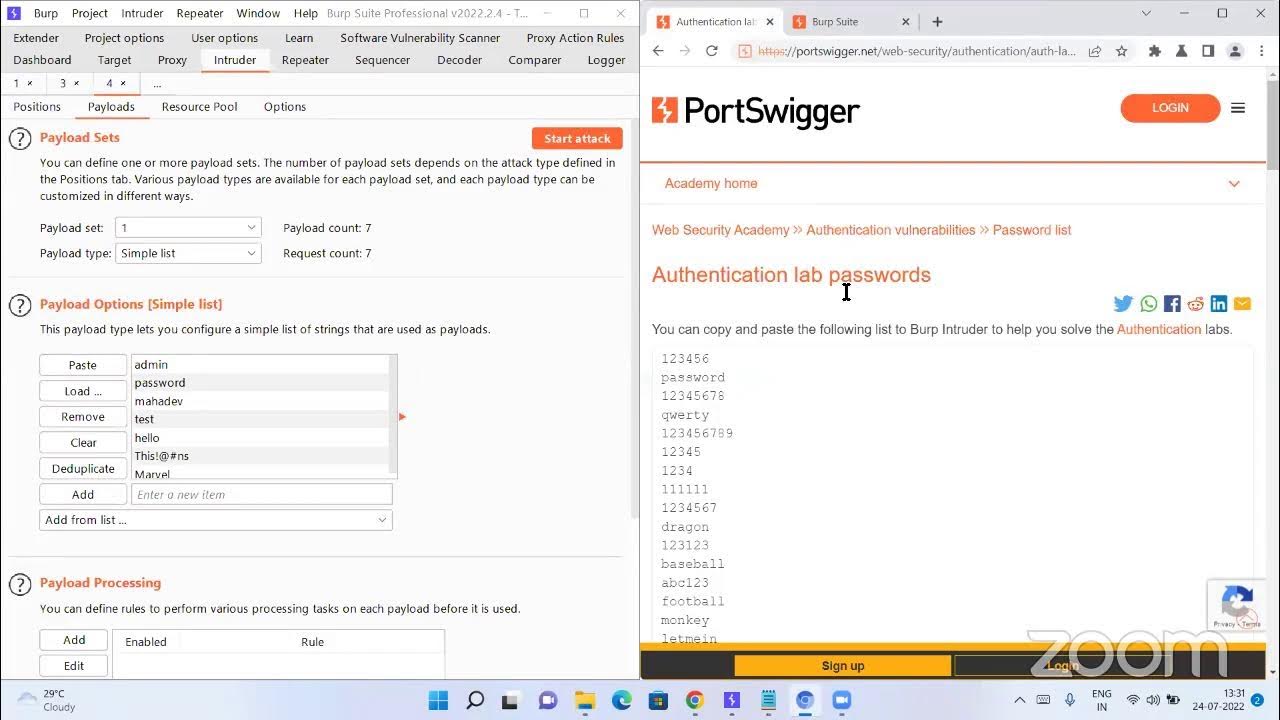Image resolution: width=1280 pixels, height=720 pixels.
Task: Open PortSwigger hamburger menu
Action: (1238, 108)
